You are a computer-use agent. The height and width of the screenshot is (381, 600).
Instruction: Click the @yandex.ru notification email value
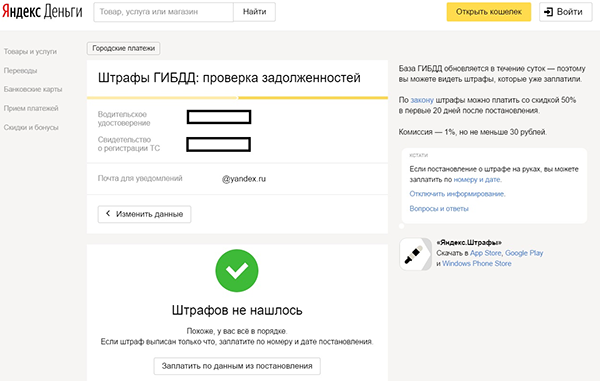244,179
